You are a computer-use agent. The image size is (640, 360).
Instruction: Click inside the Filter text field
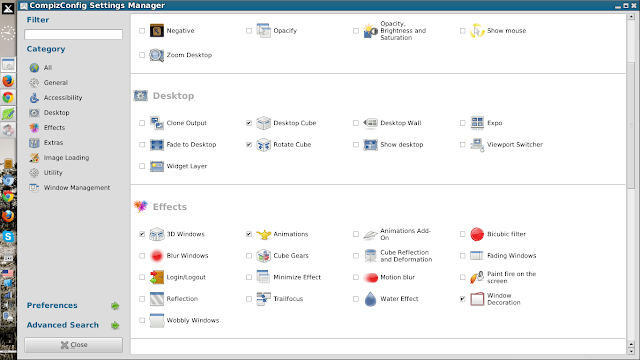73,35
